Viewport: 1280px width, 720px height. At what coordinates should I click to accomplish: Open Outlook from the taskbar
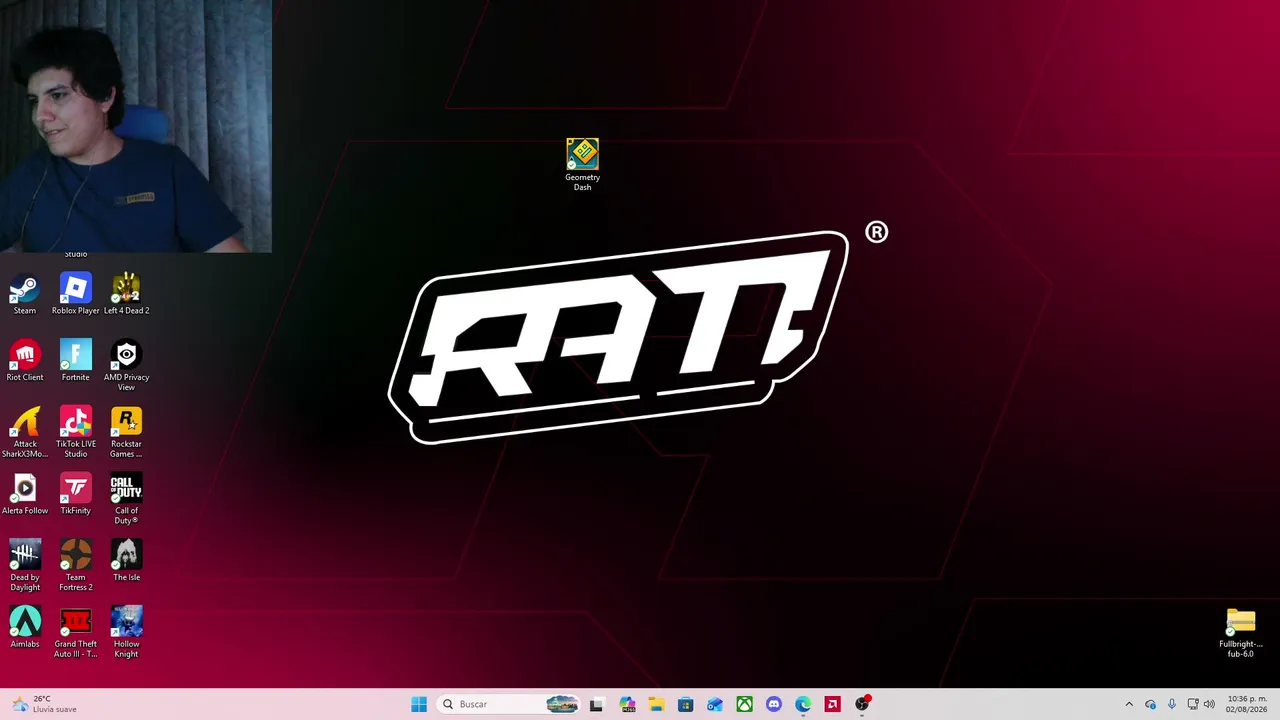[715, 704]
